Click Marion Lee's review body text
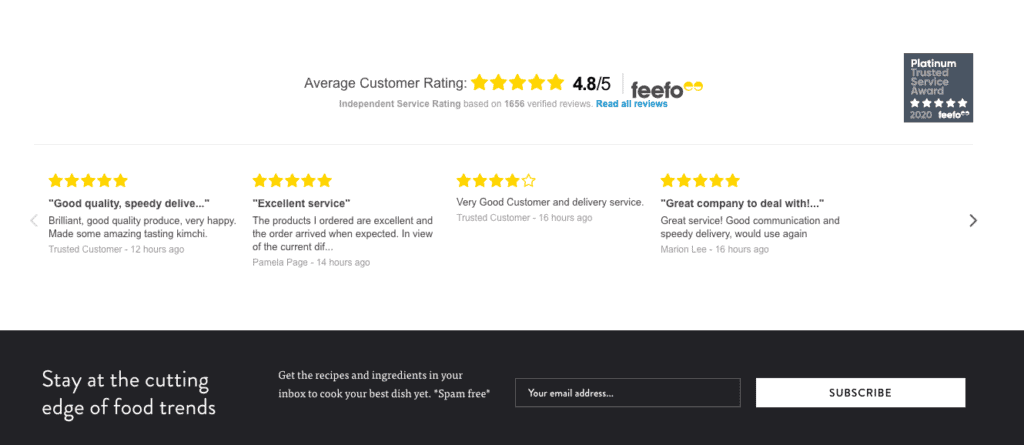Viewport: 1024px width, 445px height. pos(750,227)
